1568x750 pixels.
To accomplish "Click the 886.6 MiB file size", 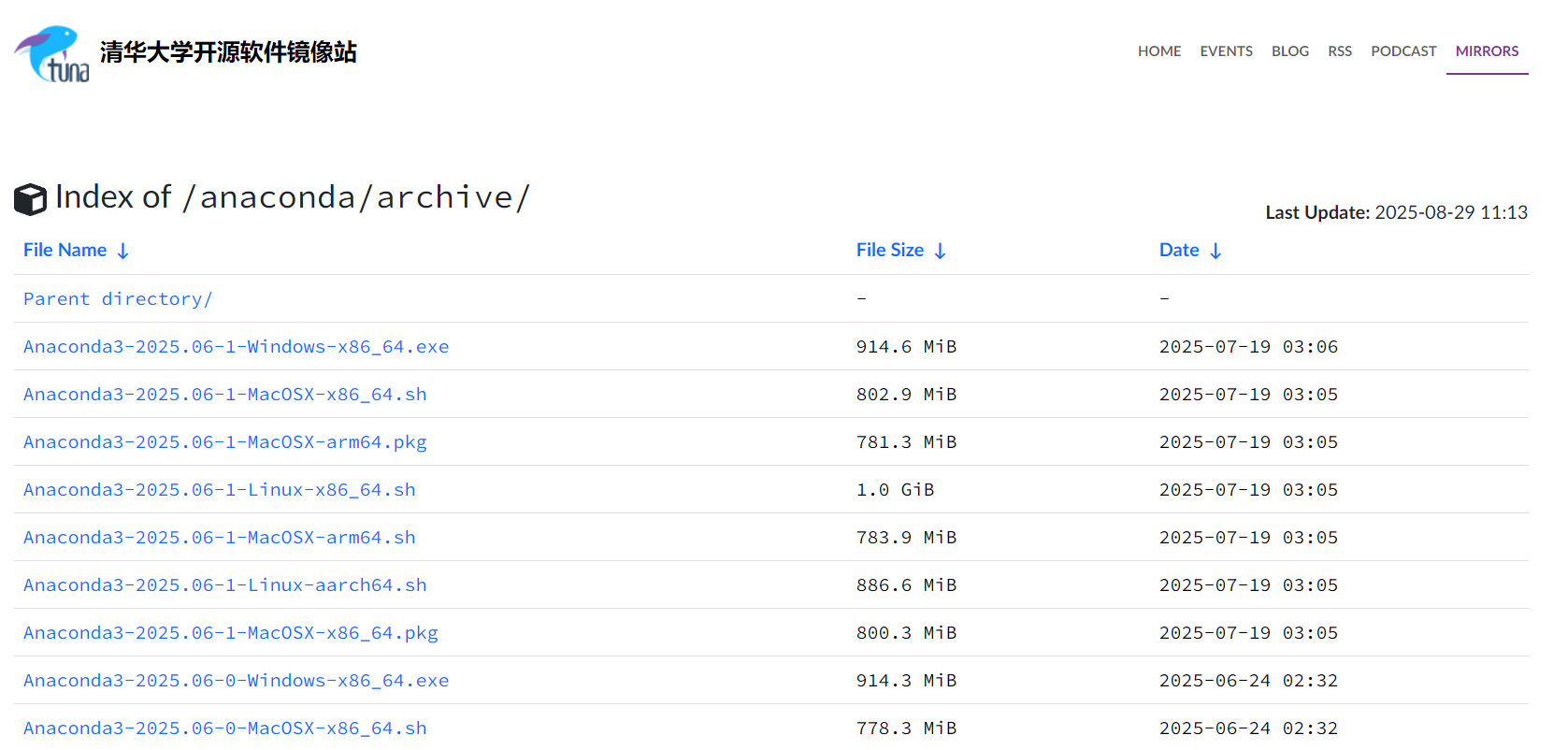I will 906,584.
